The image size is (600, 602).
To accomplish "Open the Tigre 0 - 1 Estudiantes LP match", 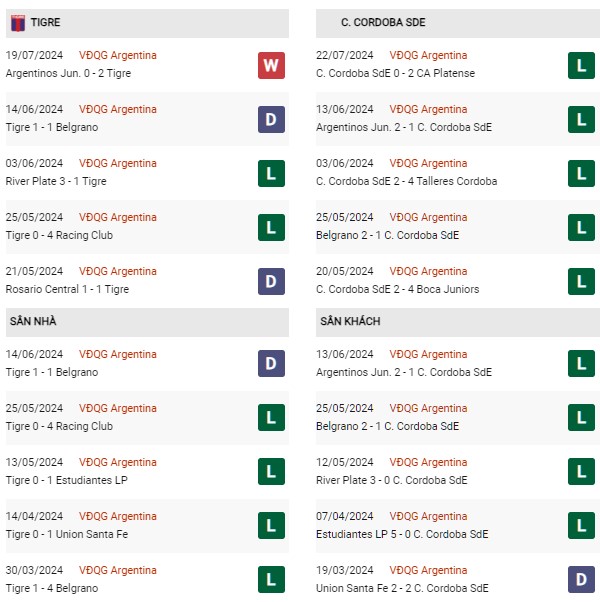I will (x=66, y=480).
